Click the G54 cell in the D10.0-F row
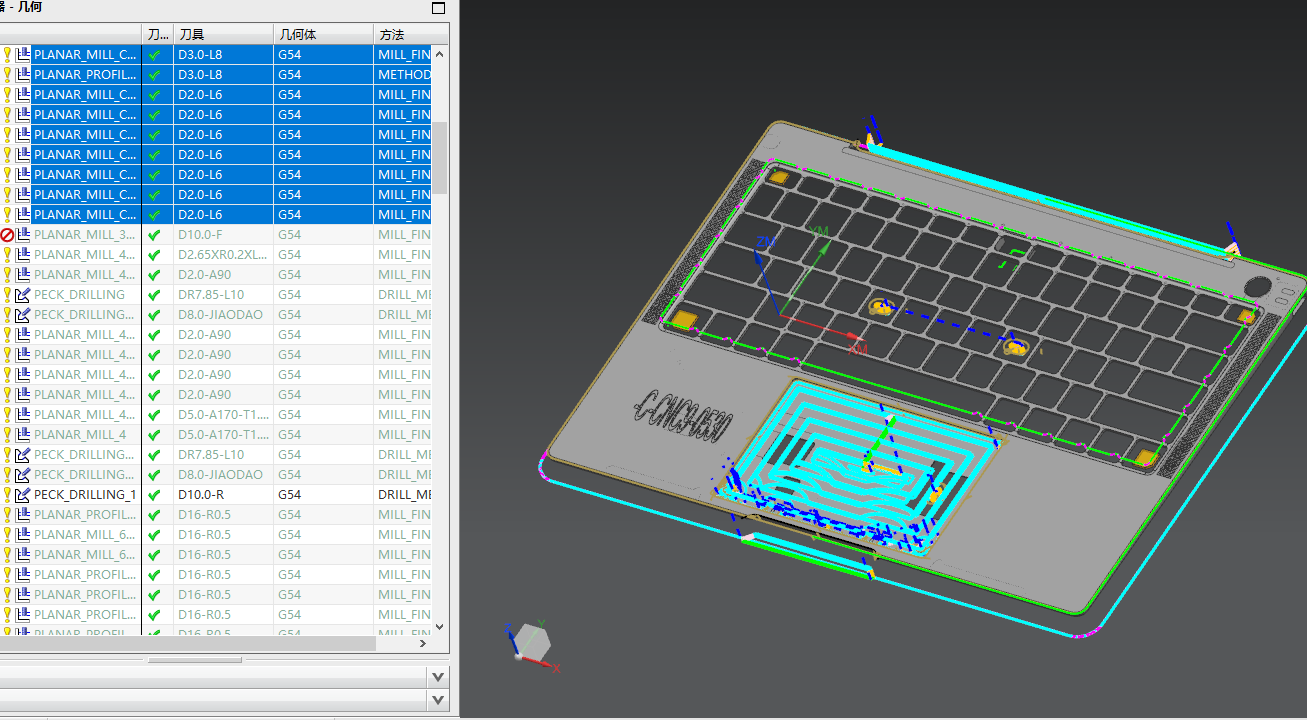This screenshot has width=1307, height=720. point(324,235)
